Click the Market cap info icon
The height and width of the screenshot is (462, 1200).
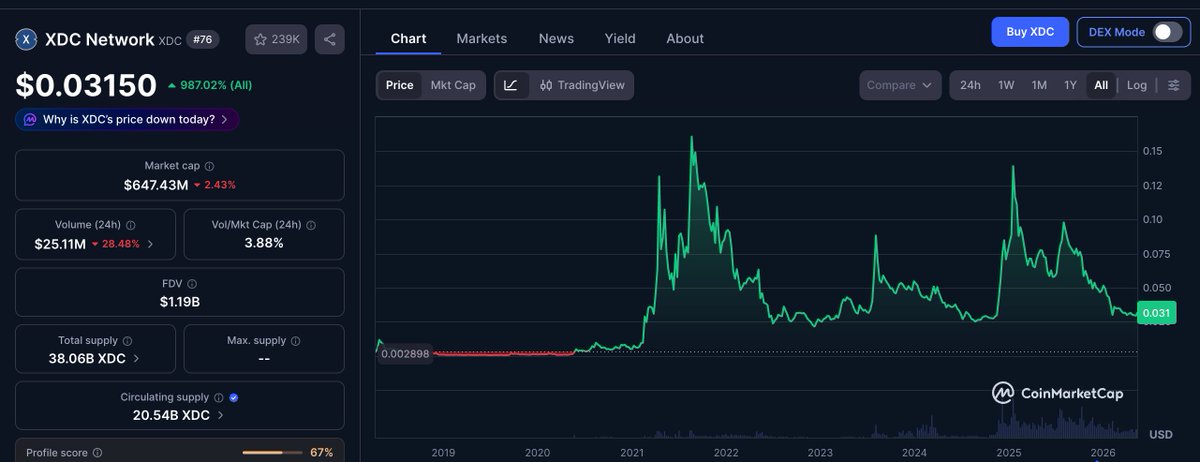pyautogui.click(x=209, y=166)
